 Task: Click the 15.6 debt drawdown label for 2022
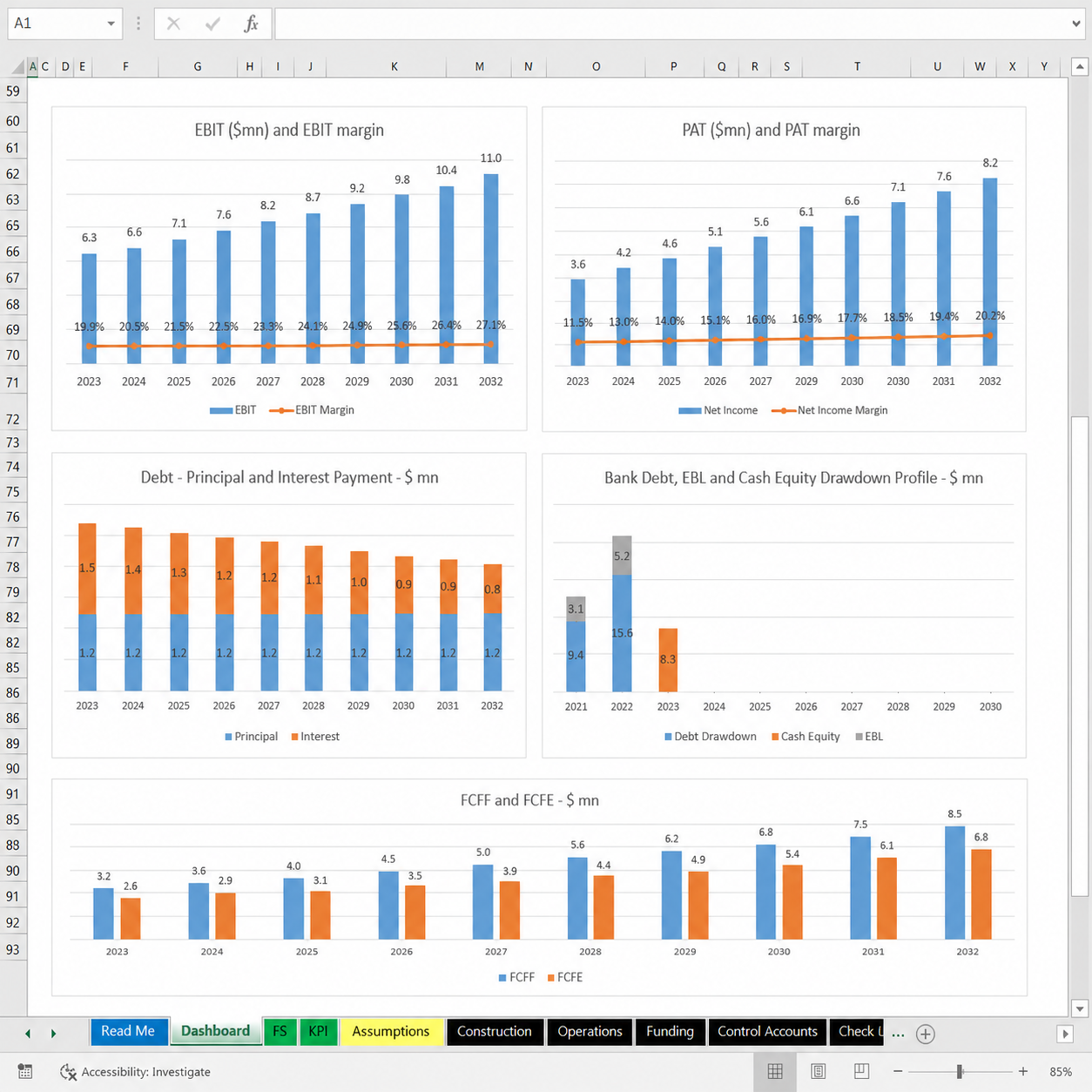pyautogui.click(x=622, y=633)
